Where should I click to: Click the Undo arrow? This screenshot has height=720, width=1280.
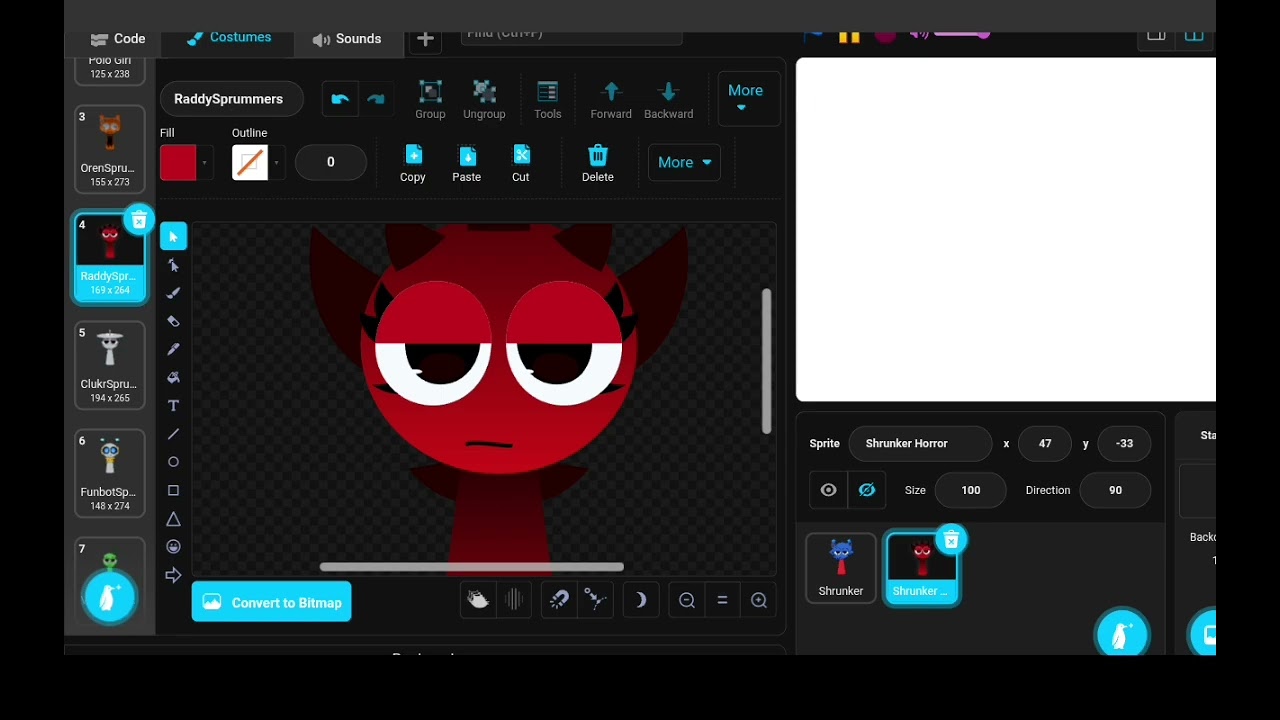[340, 99]
